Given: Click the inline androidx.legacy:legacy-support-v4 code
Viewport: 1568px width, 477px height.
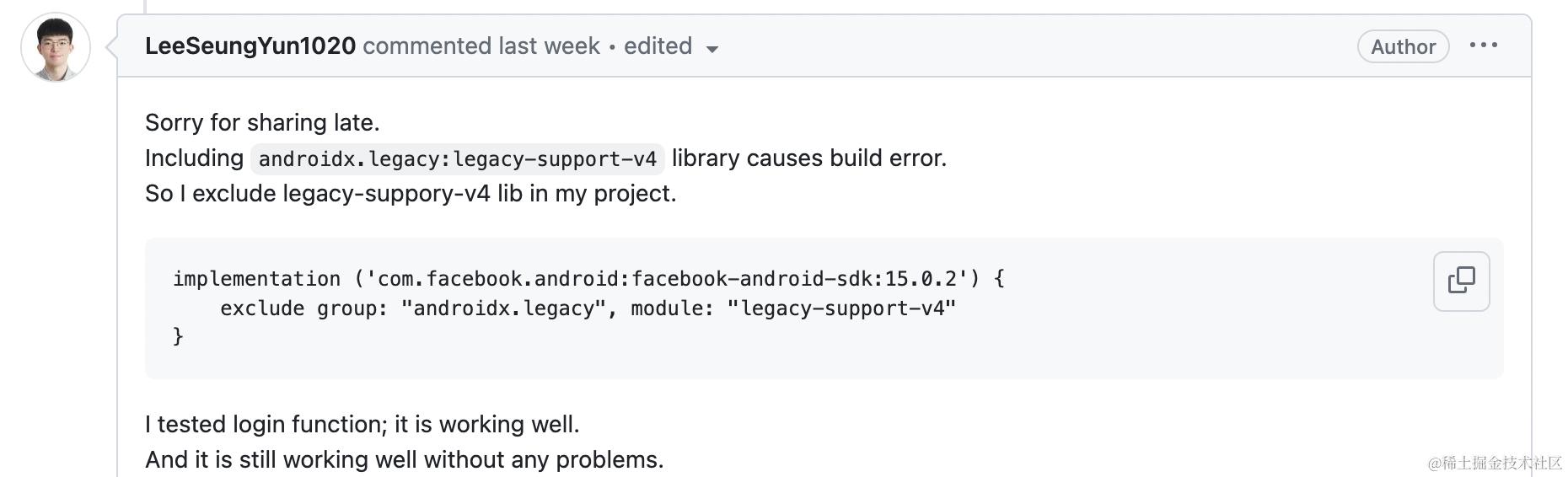Looking at the screenshot, I should click(457, 158).
